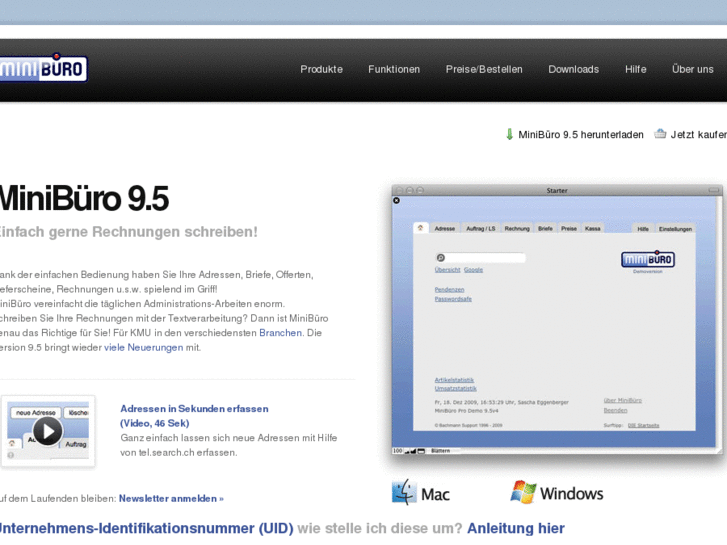Viewport: 727px width, 545px height.
Task: Click Unternehmens-Identifikationsnummer (UID) link
Action: (146, 528)
